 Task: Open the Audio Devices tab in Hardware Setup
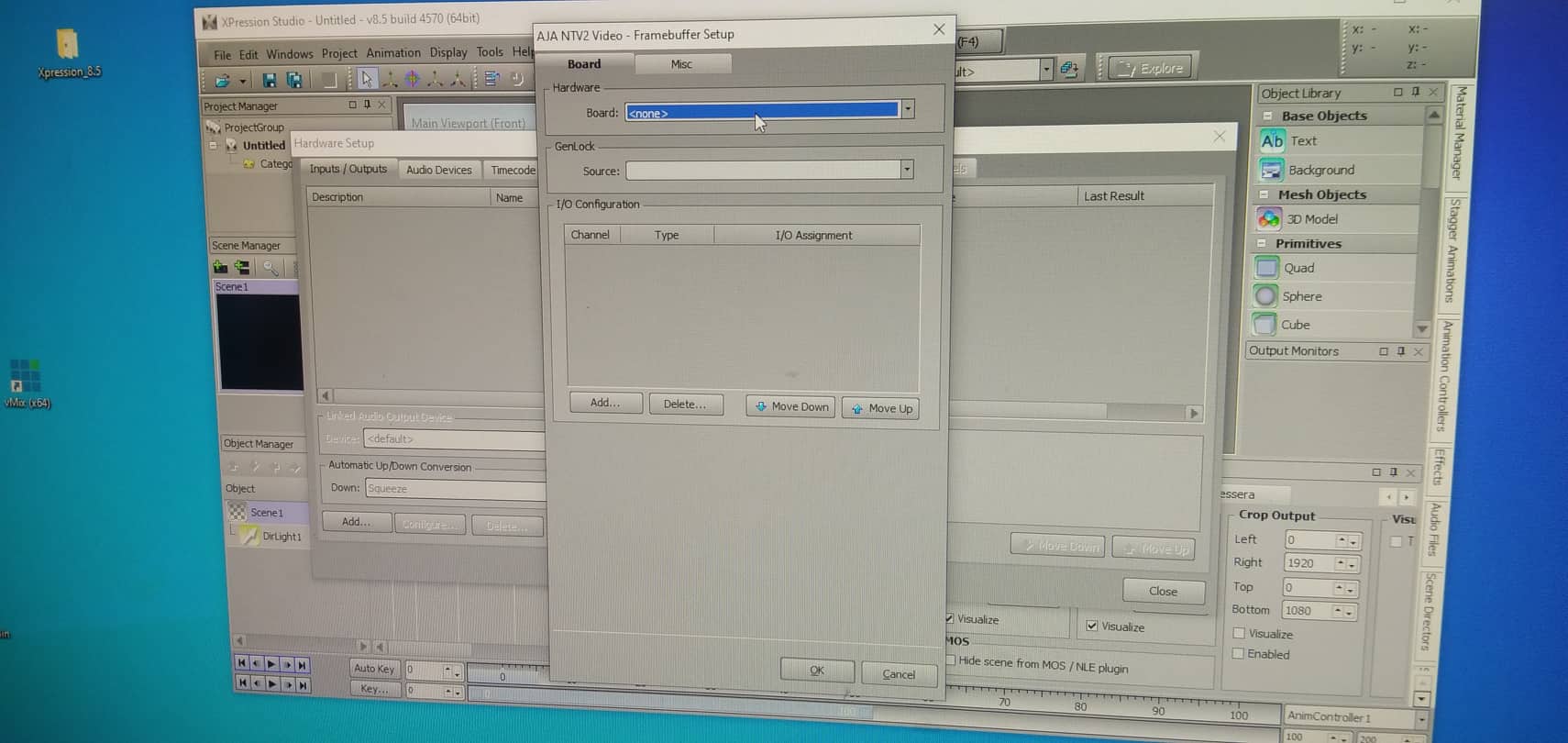[439, 170]
